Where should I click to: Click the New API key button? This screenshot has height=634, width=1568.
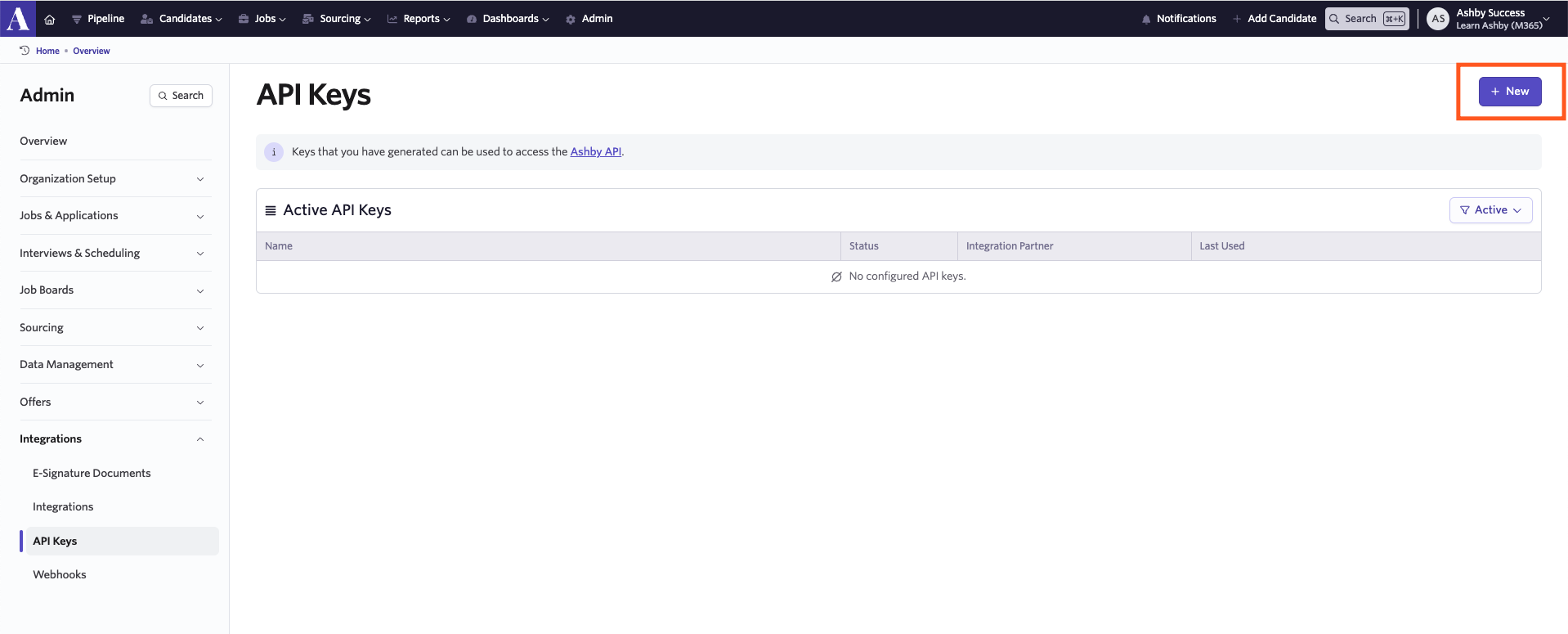[x=1509, y=92]
